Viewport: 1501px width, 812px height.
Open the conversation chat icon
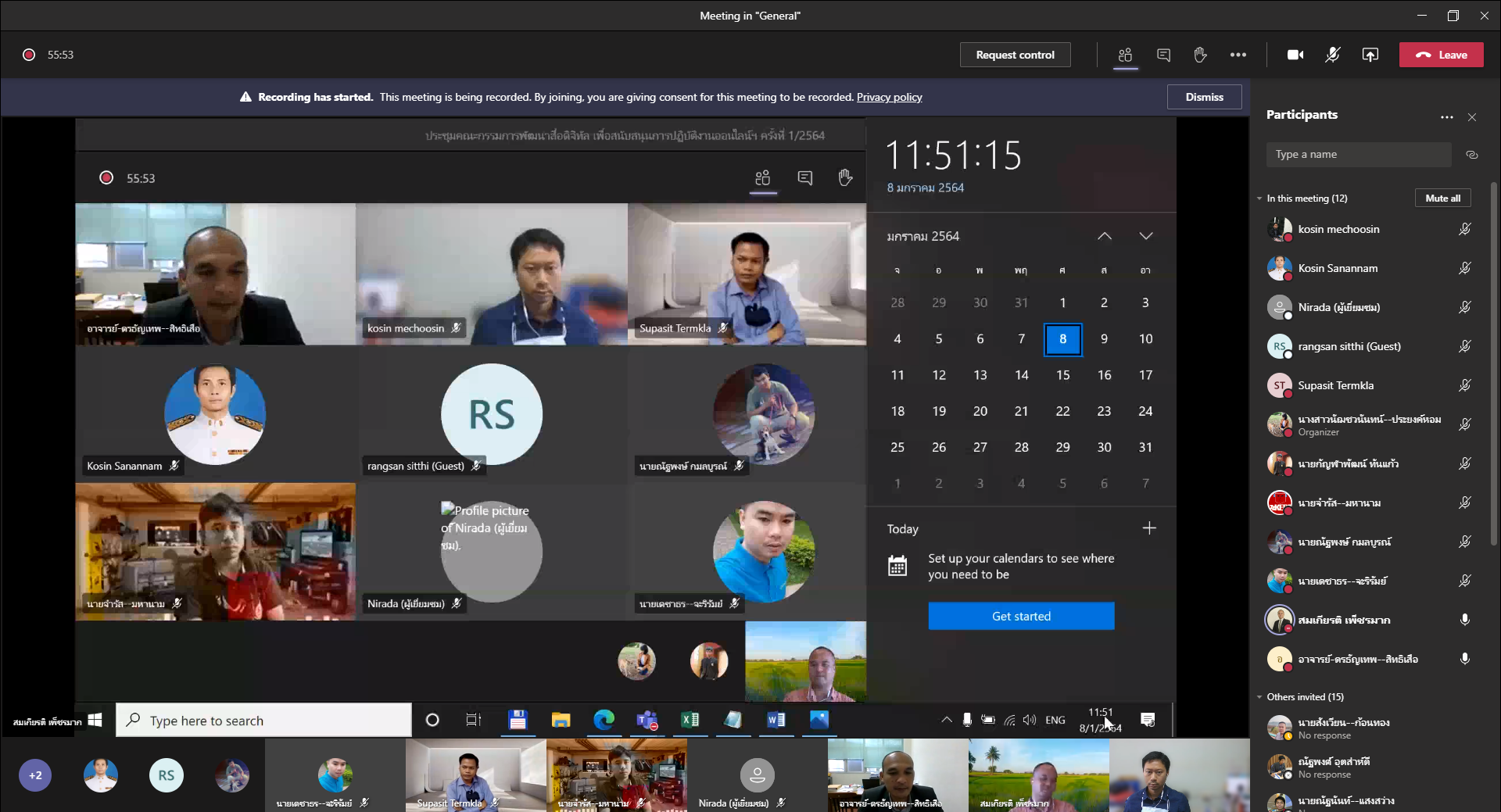tap(1163, 55)
